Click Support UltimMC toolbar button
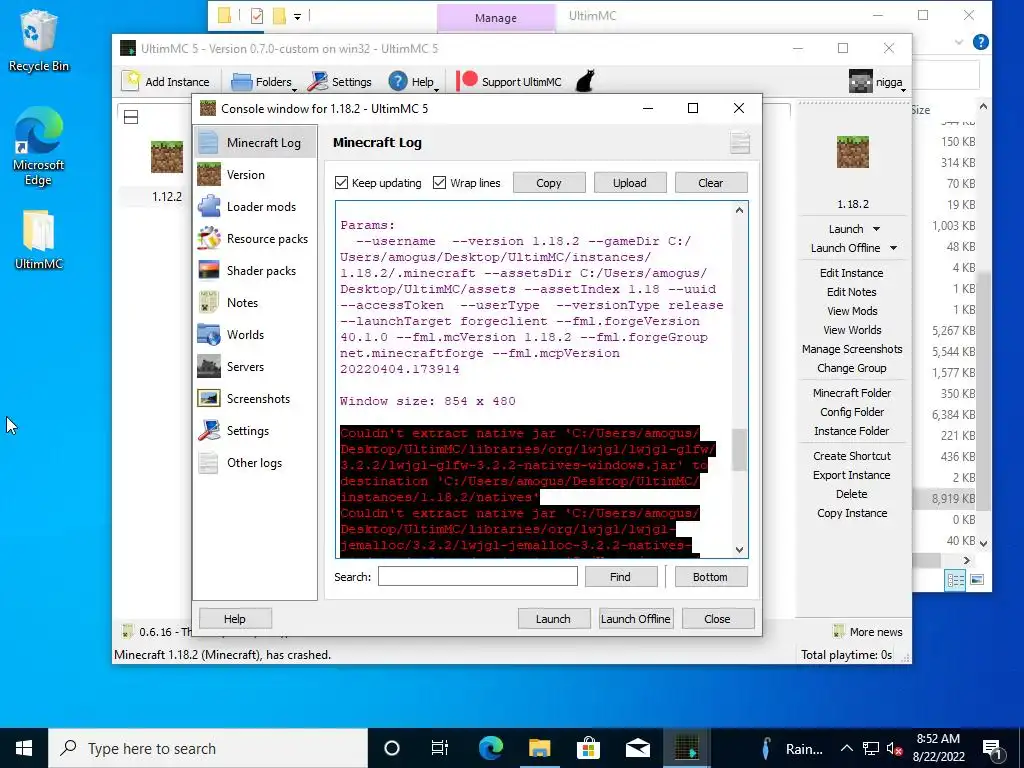1024x768 pixels. (x=509, y=82)
